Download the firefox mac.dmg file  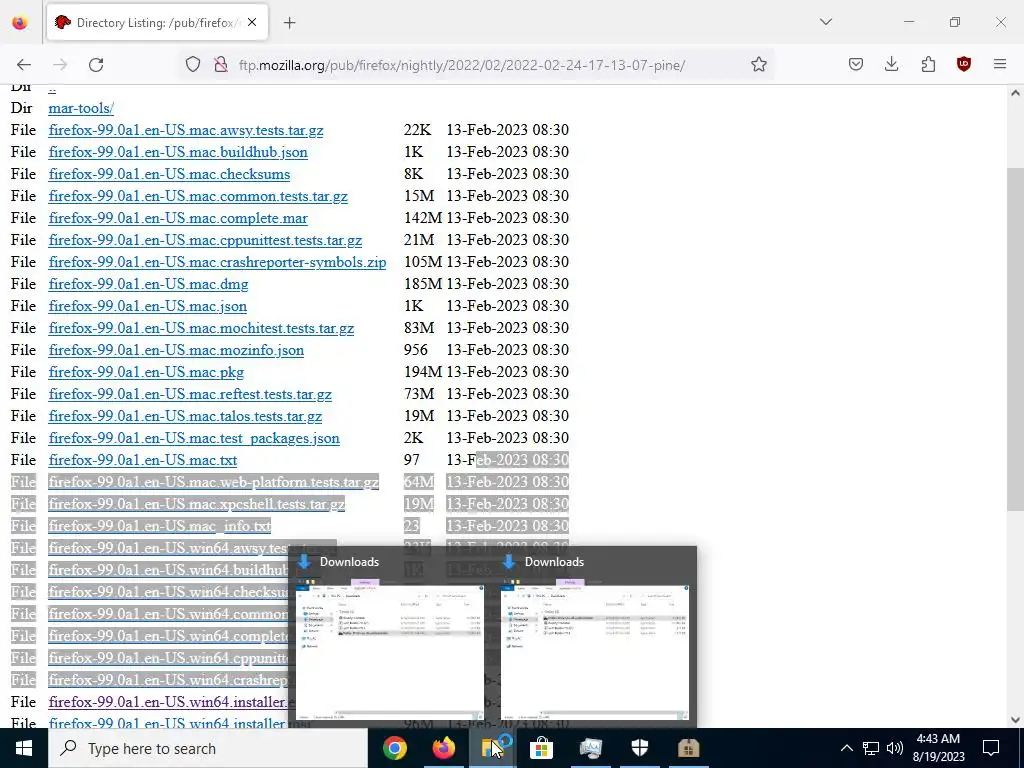(148, 284)
